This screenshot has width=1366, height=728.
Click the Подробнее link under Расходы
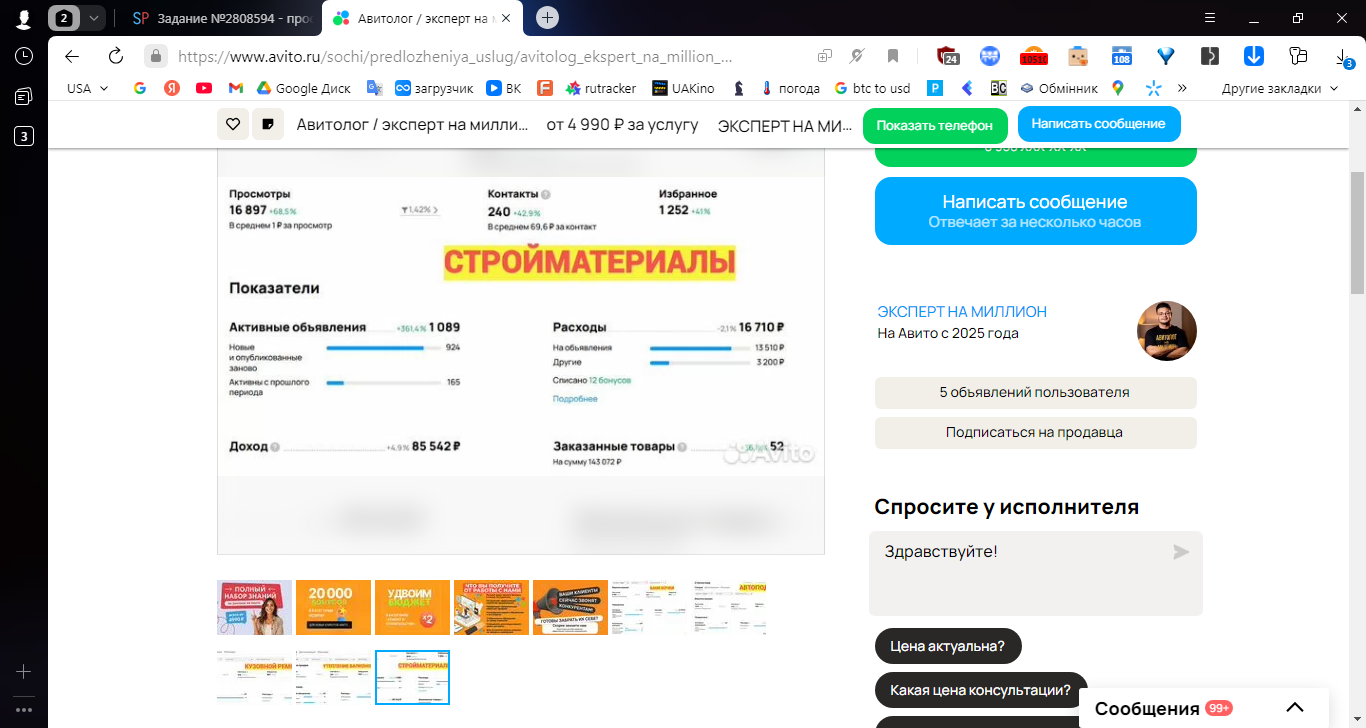(x=575, y=399)
